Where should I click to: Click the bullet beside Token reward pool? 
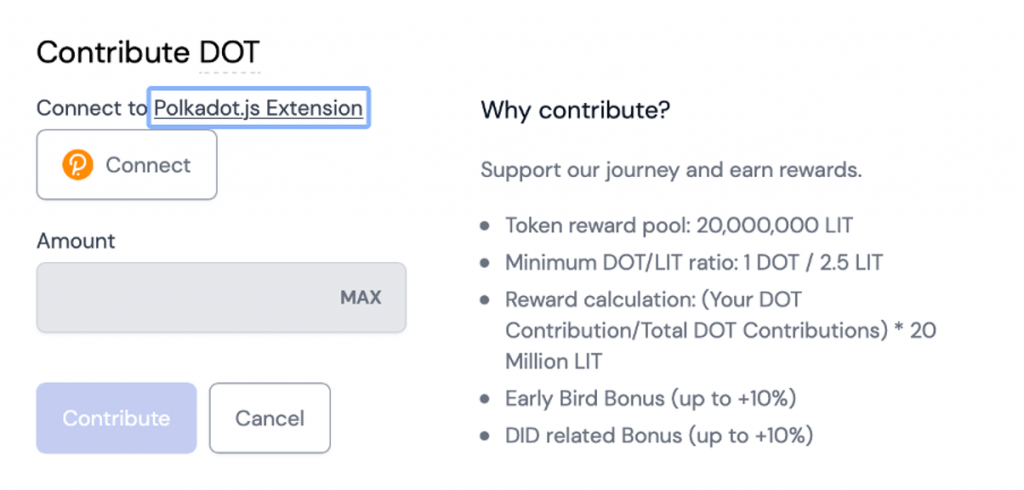485,226
